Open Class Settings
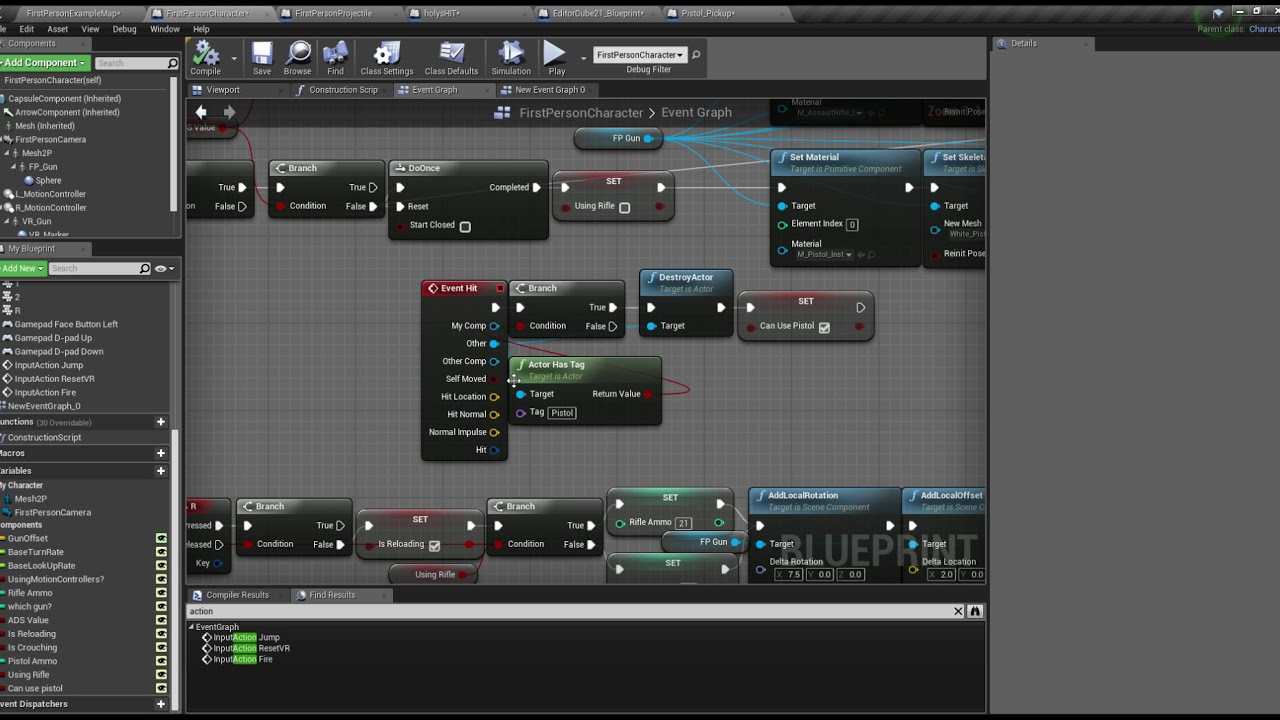Screen dimensions: 1280x720 tap(387, 58)
